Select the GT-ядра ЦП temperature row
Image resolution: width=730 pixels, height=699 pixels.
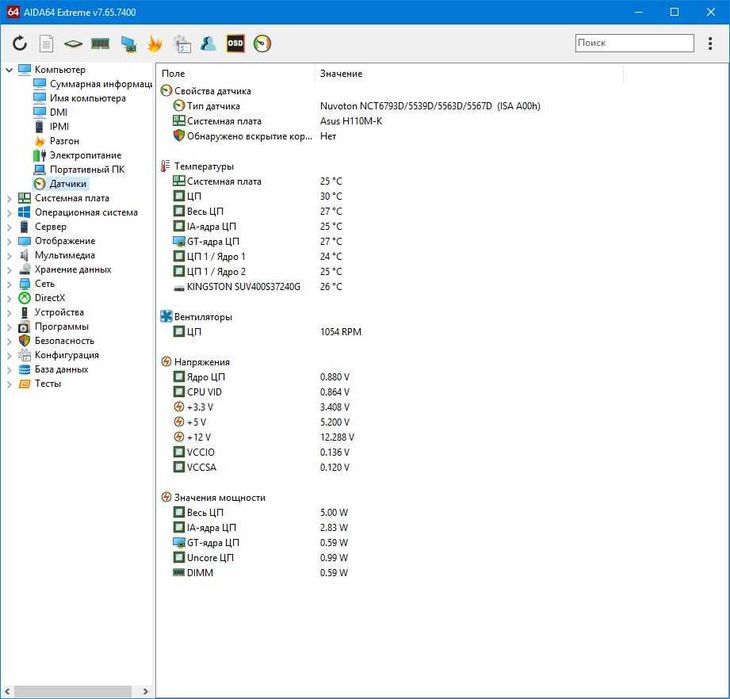coord(257,242)
